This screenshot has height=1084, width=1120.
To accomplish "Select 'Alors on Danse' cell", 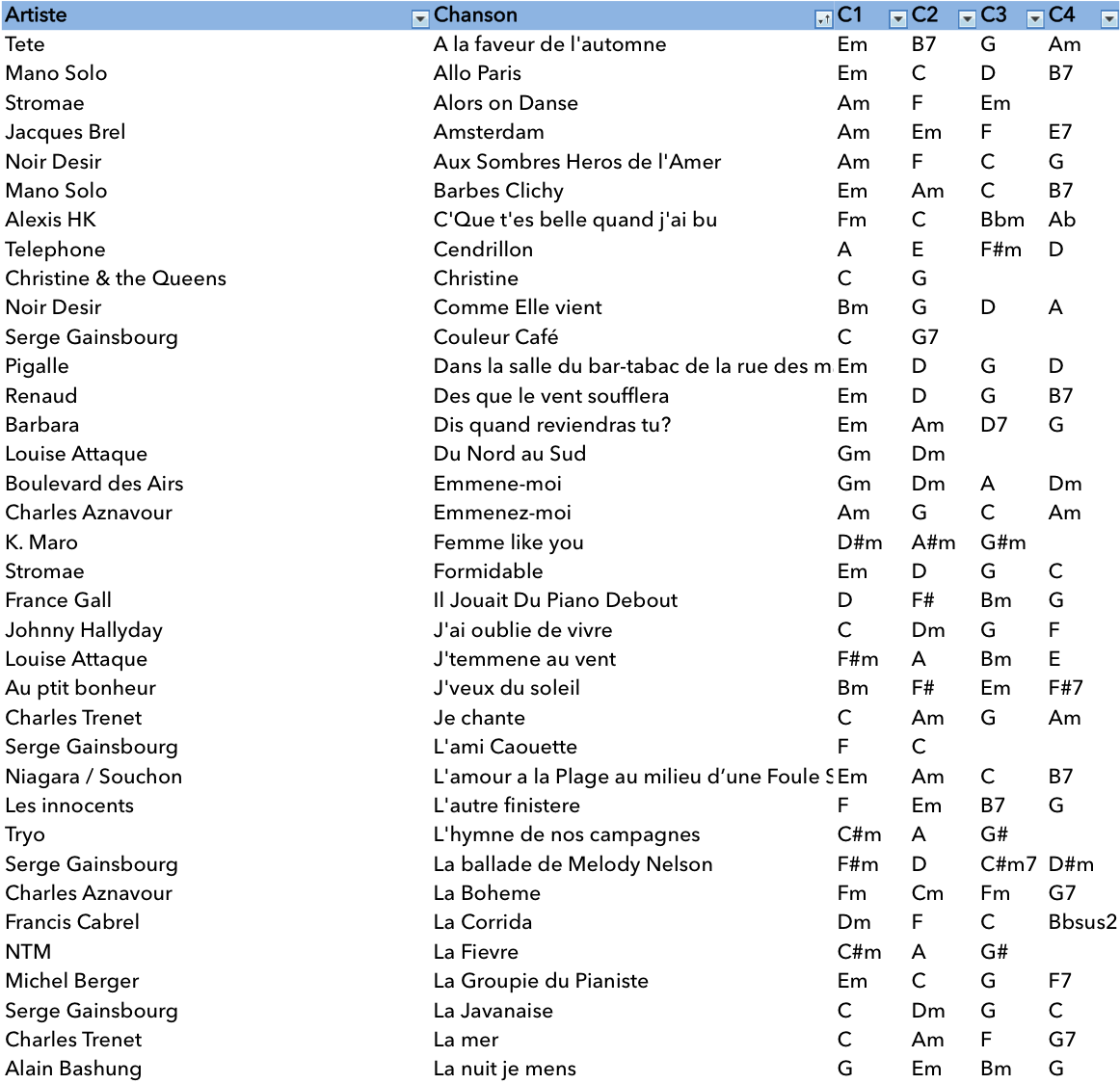I will click(x=506, y=103).
